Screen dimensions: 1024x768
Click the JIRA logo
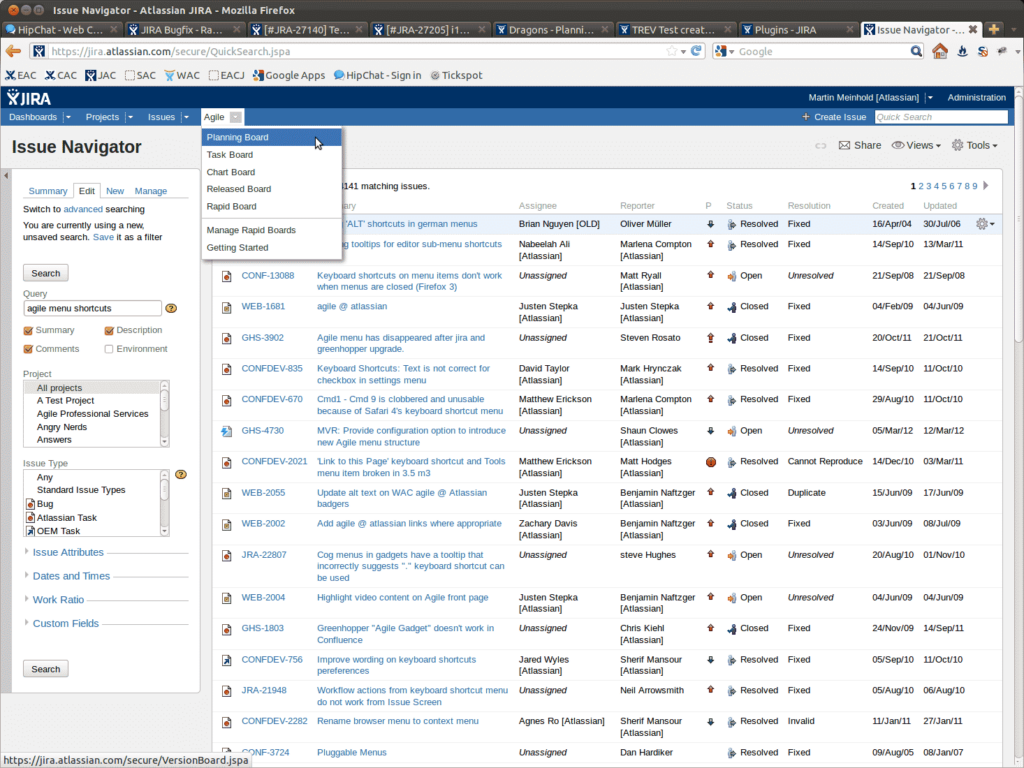[29, 98]
